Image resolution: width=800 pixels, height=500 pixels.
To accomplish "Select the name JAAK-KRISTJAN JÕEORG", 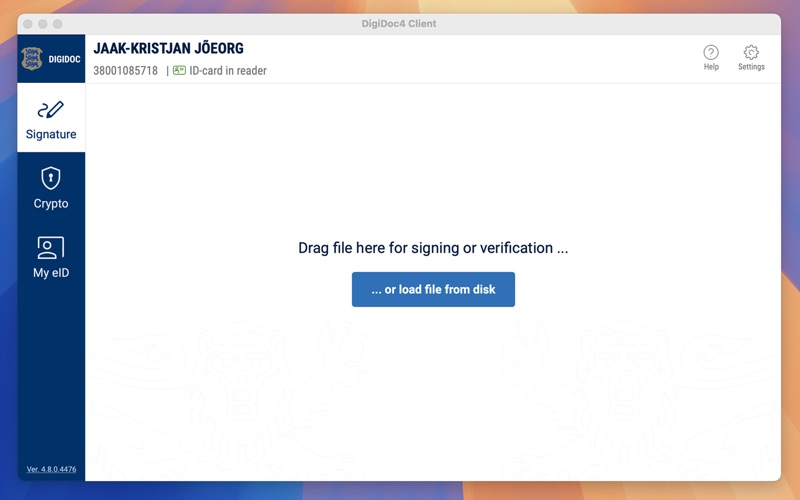I will click(168, 48).
